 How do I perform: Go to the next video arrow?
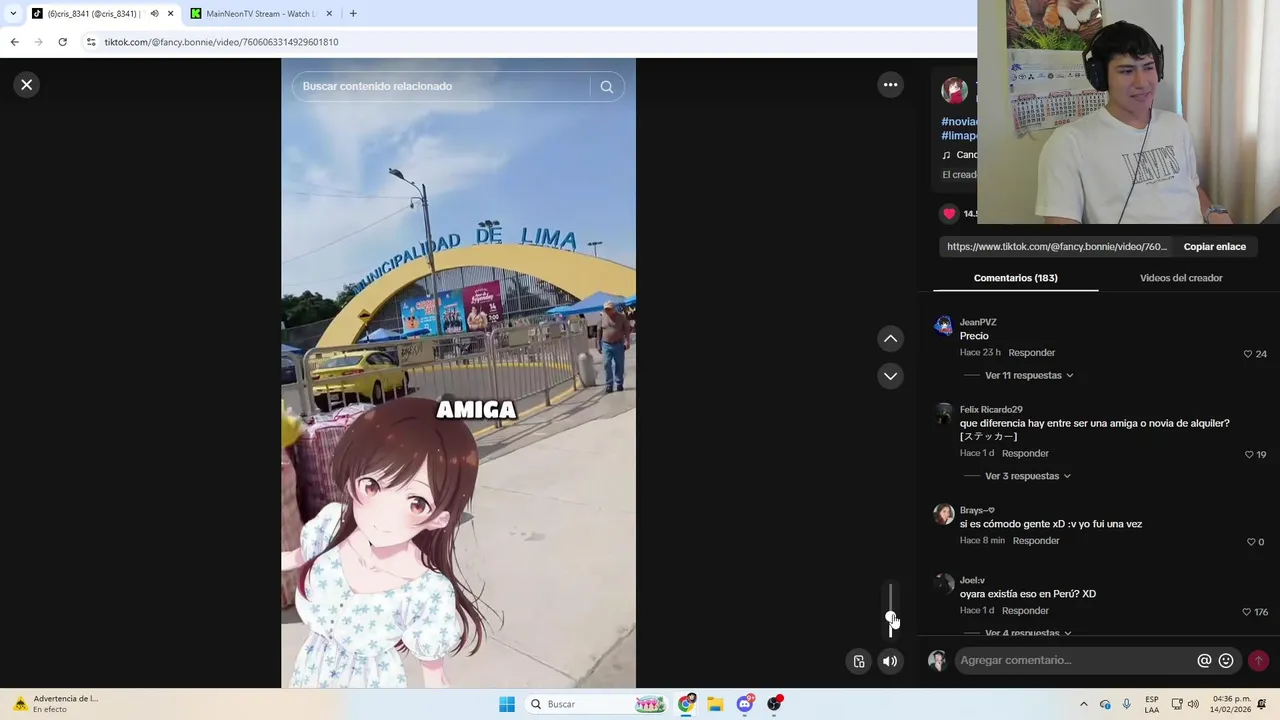point(890,376)
